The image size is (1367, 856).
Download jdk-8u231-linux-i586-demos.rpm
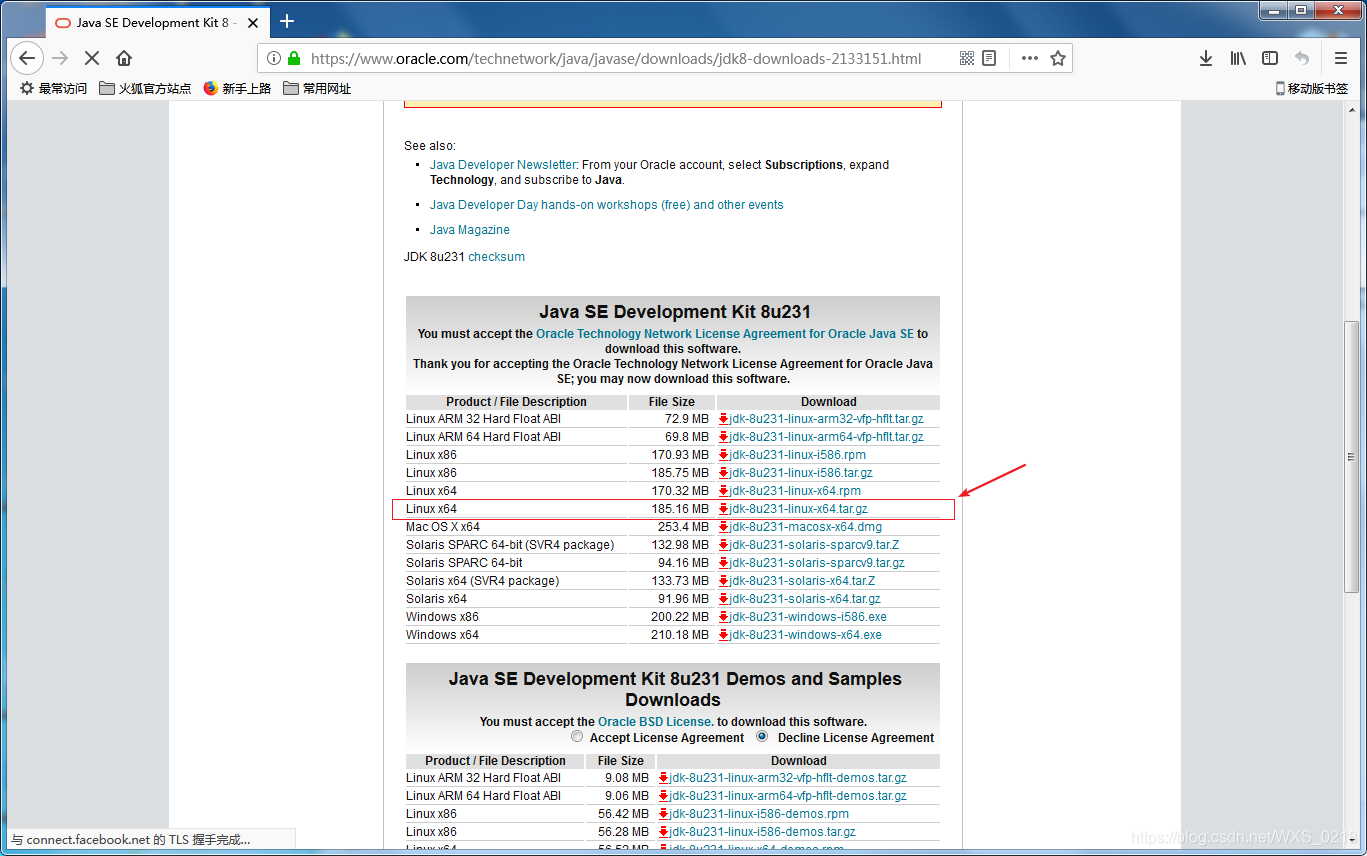(759, 814)
